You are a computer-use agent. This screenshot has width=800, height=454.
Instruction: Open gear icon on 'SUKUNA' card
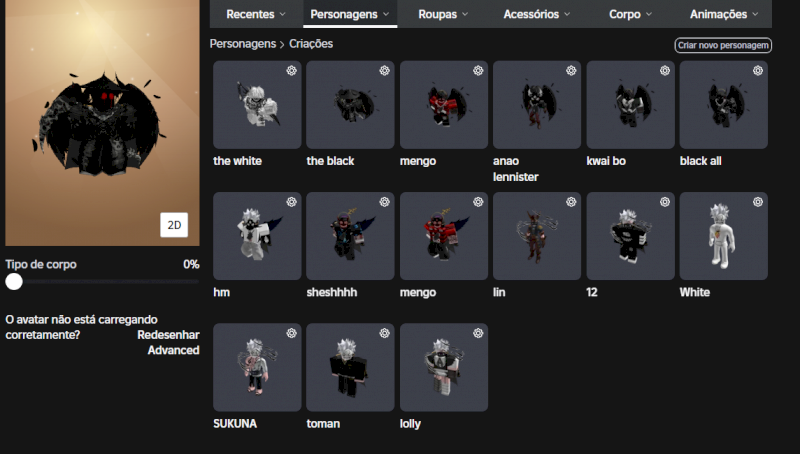[291, 333]
